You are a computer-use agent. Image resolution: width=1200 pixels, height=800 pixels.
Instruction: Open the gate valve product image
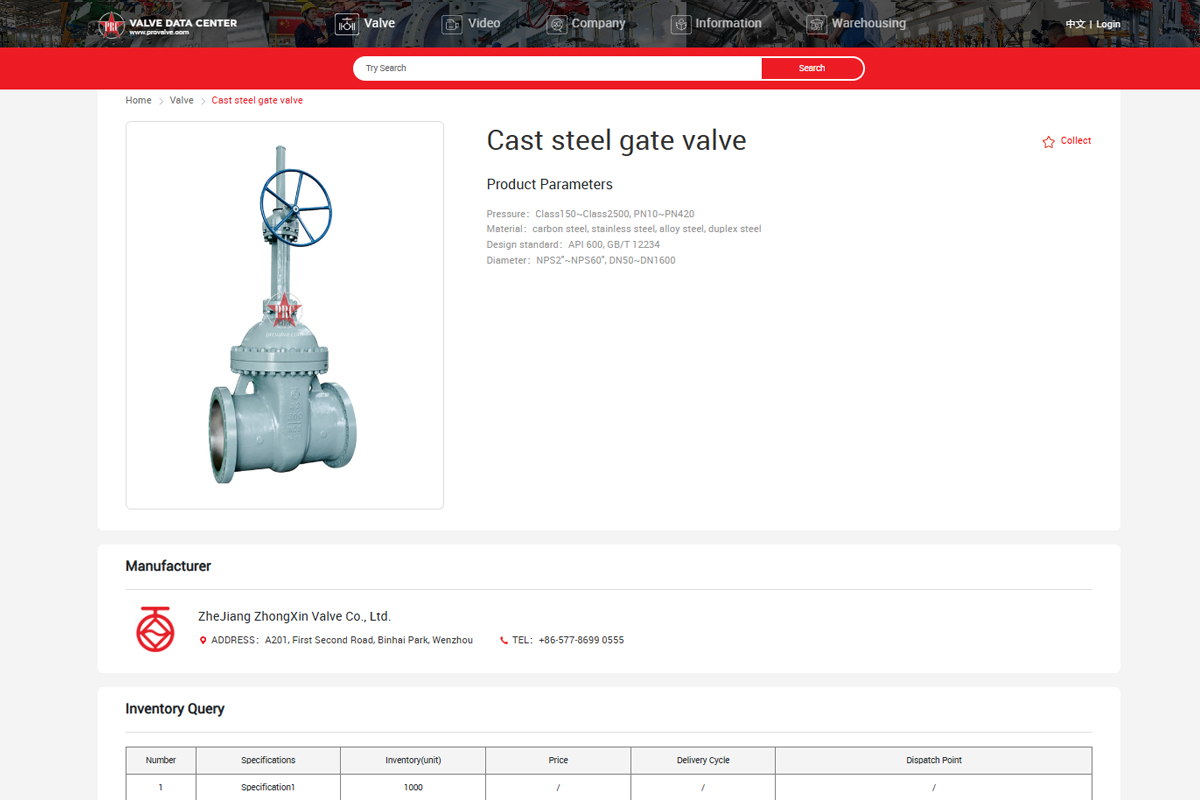tap(284, 315)
